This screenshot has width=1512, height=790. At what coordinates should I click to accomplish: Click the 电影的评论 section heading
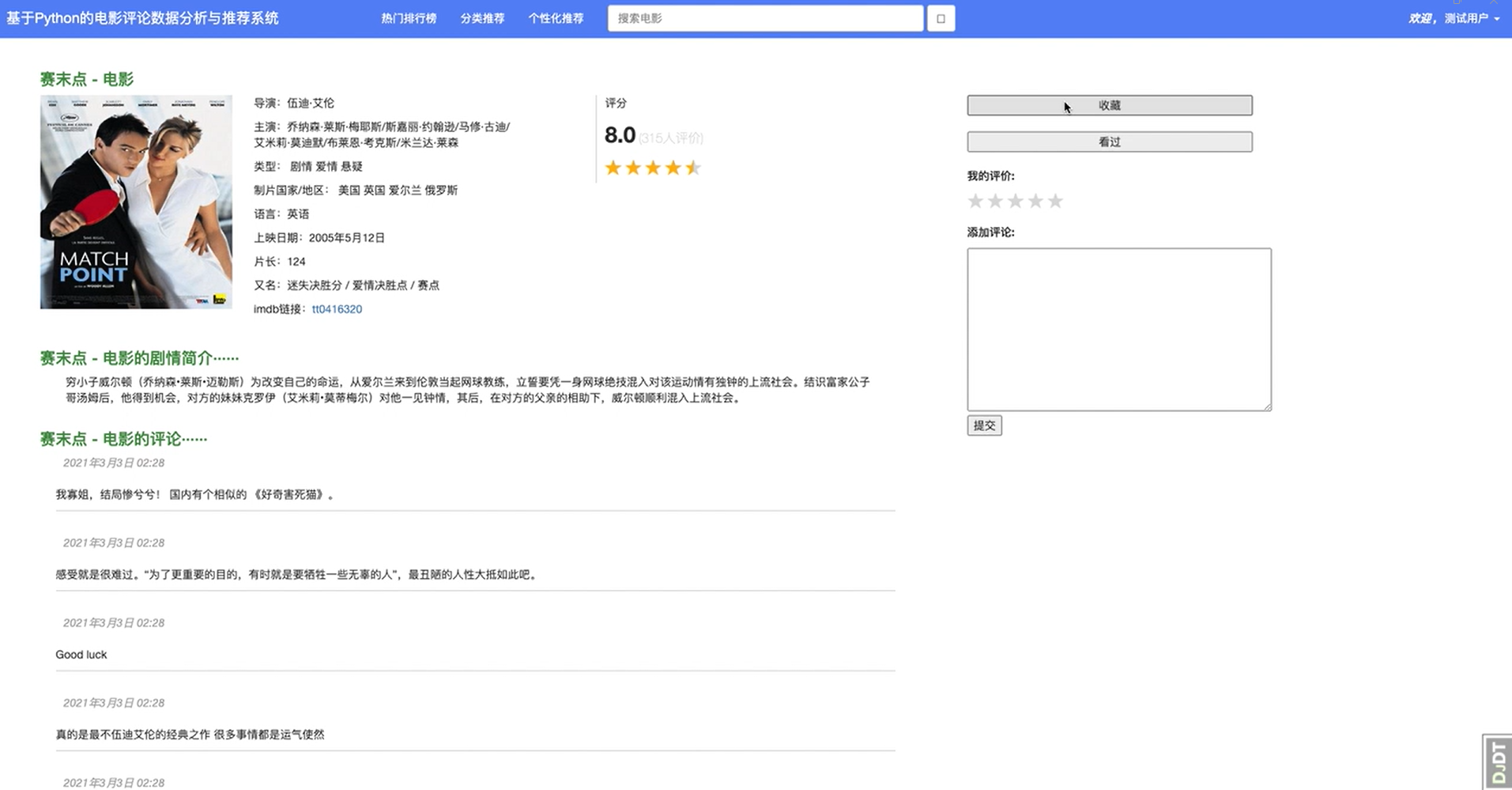(x=124, y=439)
